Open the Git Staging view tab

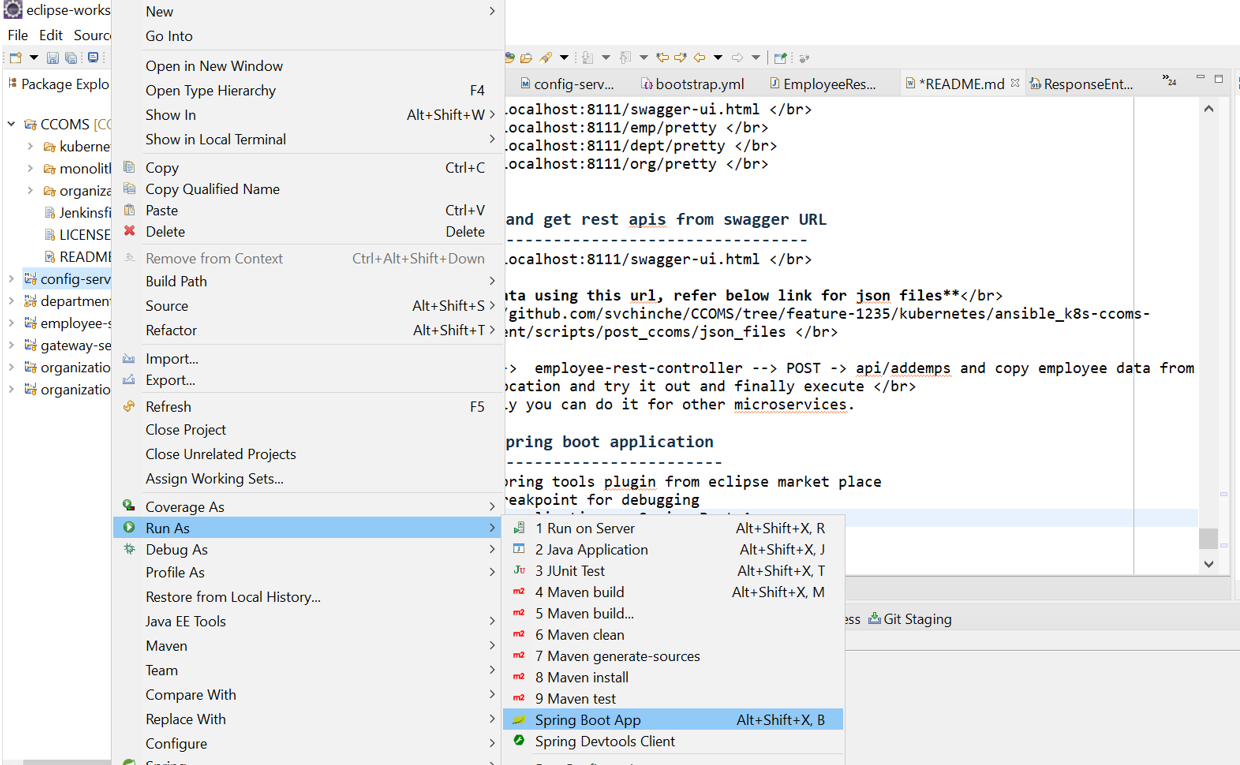[x=910, y=619]
